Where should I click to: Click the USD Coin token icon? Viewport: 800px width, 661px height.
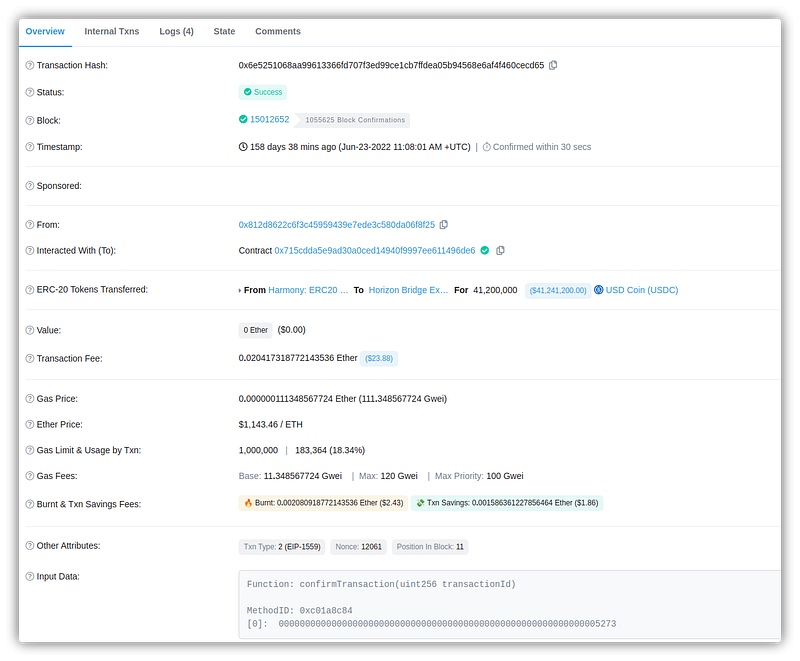pyautogui.click(x=600, y=290)
